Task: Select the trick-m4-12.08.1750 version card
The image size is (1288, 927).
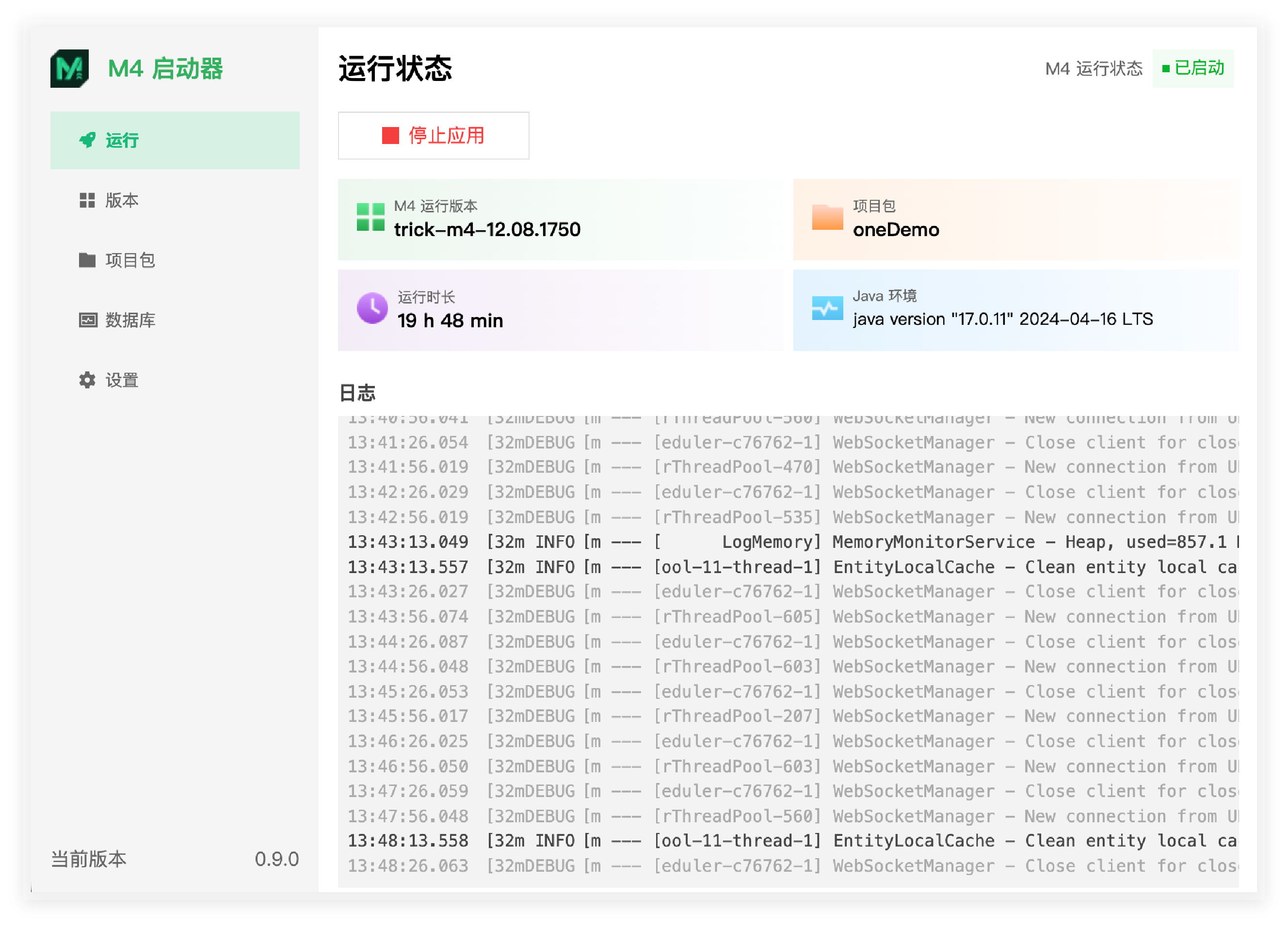Action: pos(560,219)
